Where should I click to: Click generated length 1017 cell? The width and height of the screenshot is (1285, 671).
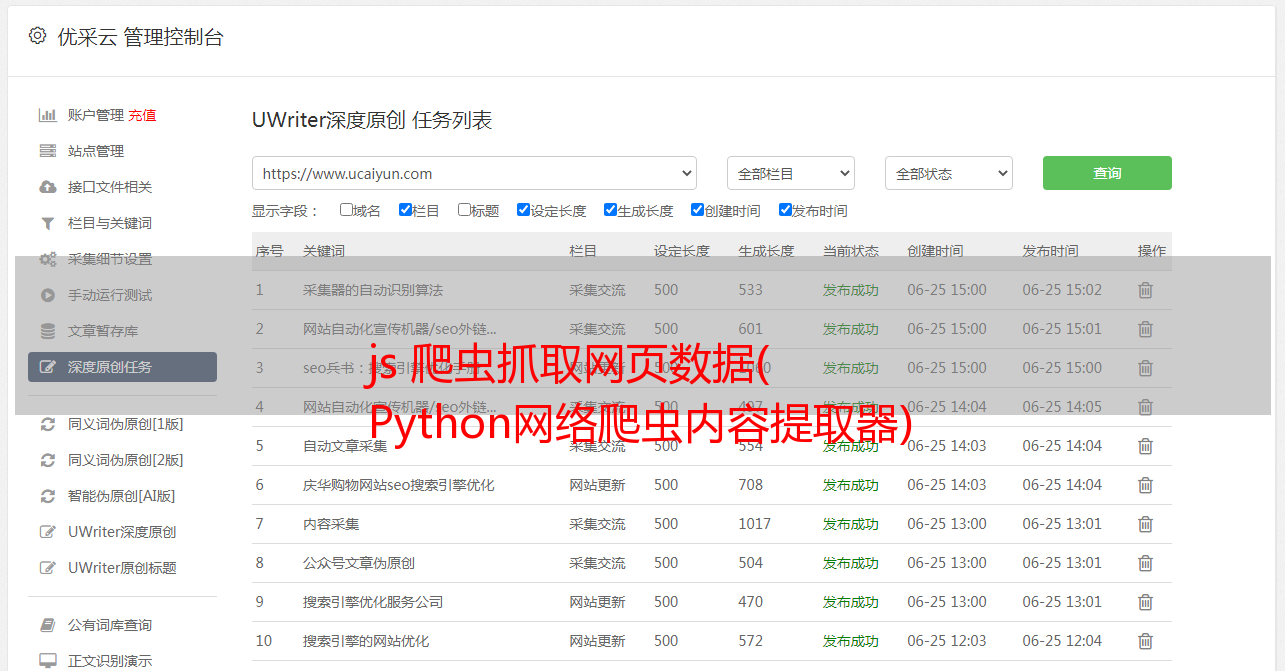tap(755, 524)
